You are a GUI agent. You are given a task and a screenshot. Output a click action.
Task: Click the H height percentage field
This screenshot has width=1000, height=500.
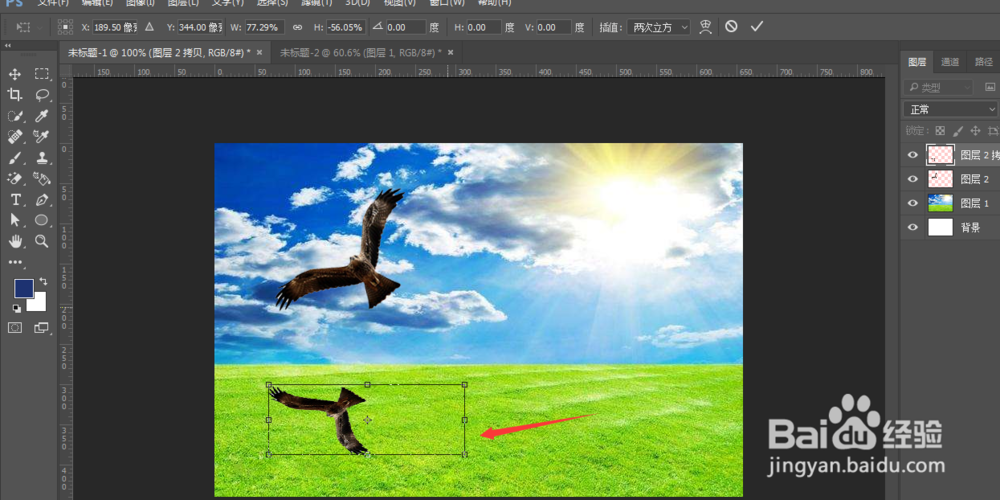click(x=345, y=27)
